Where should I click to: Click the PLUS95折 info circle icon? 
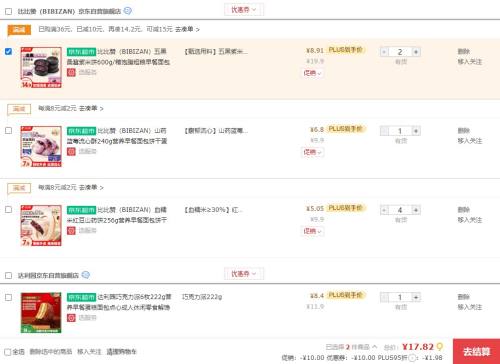click(x=412, y=358)
